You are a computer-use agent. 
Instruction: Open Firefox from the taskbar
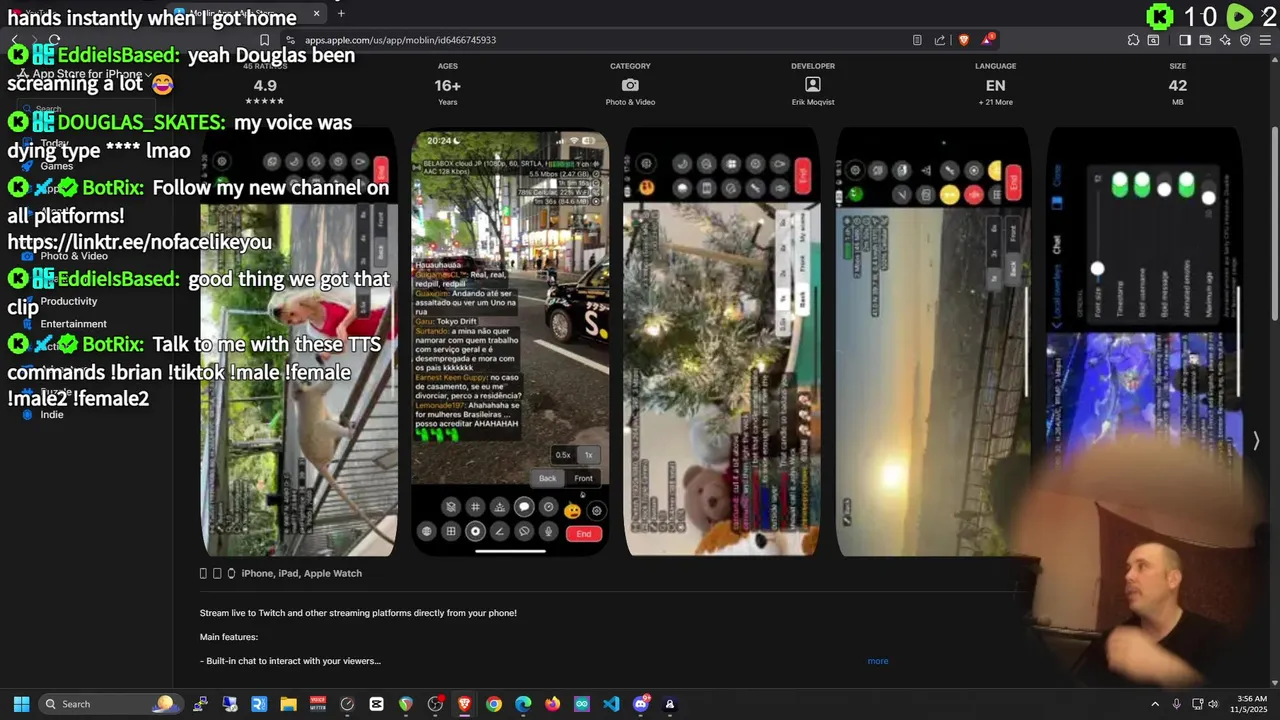(x=552, y=704)
